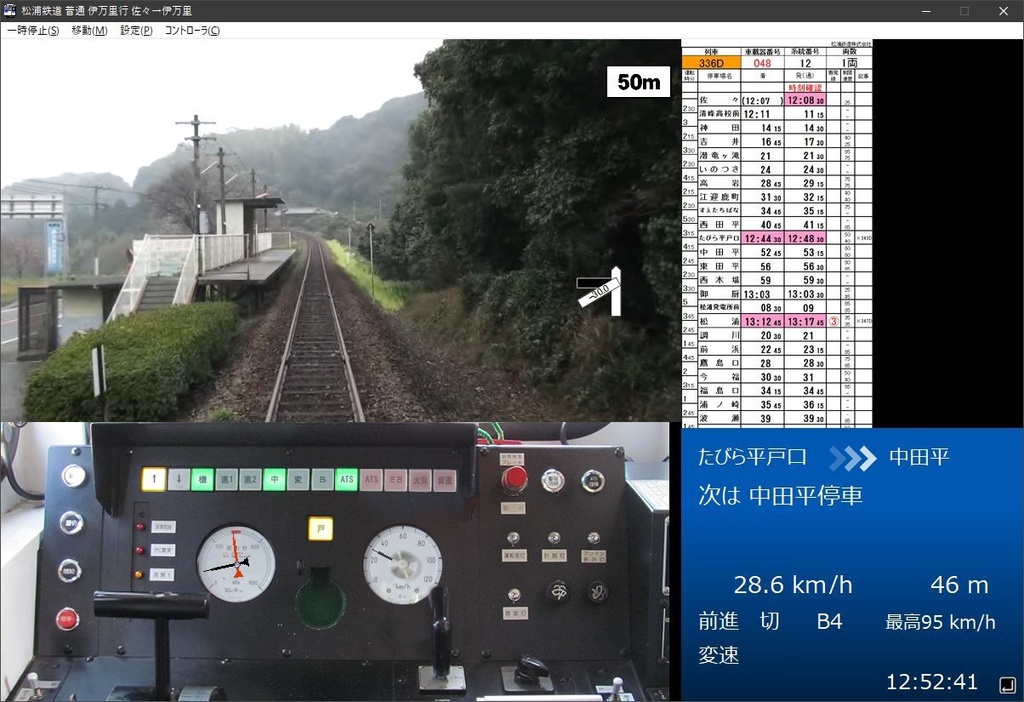Viewport: 1024px width, 702px height.
Task: Click the ↓ indicator lamp on the panel
Action: click(x=178, y=478)
